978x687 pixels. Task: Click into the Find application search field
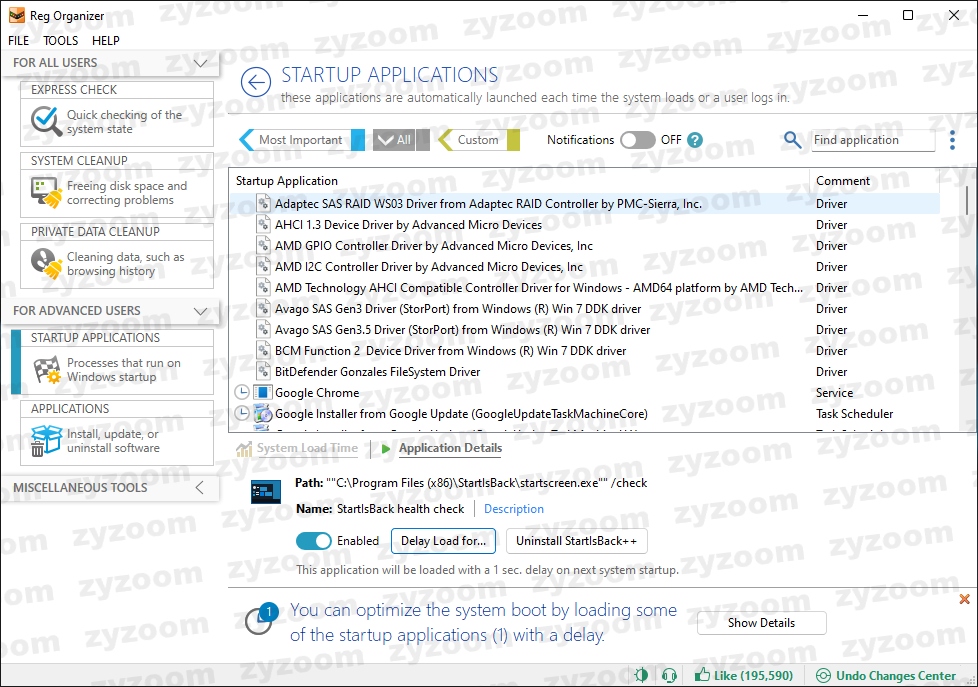(x=873, y=140)
